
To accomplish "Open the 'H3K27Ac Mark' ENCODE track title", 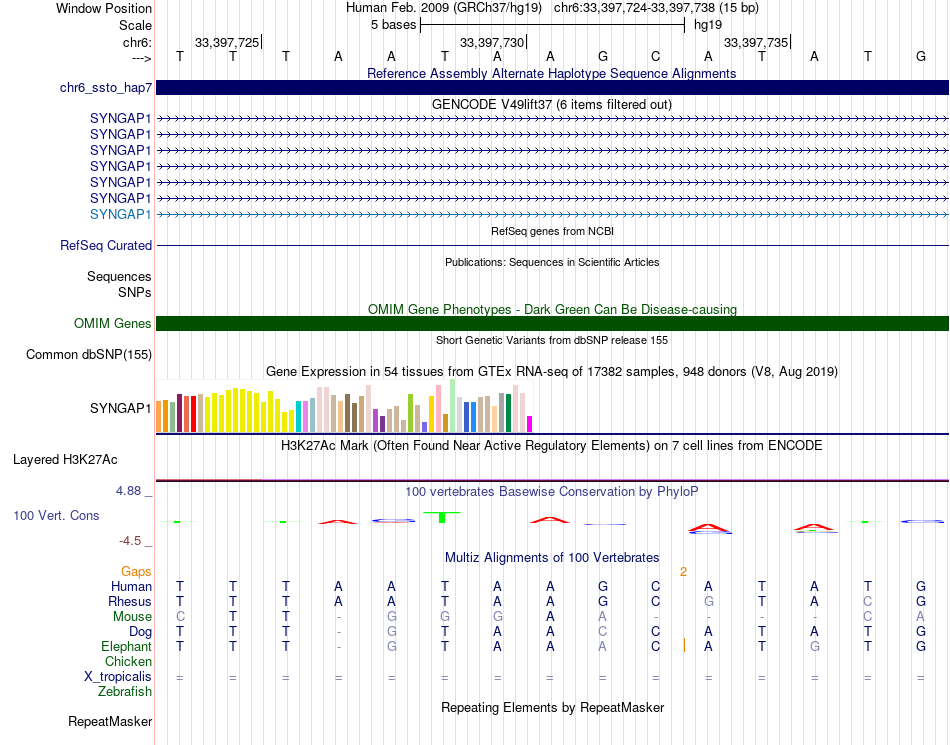I will point(551,446).
